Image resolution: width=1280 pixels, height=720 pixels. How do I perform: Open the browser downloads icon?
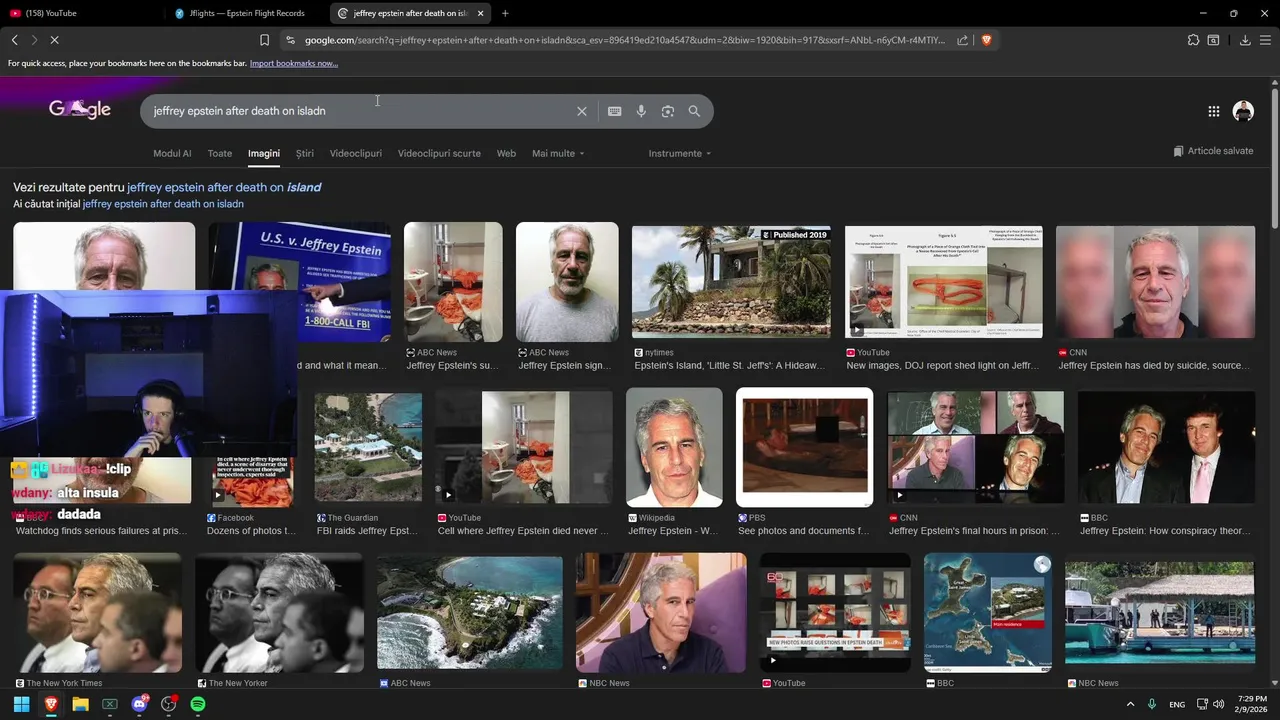pos(1245,40)
